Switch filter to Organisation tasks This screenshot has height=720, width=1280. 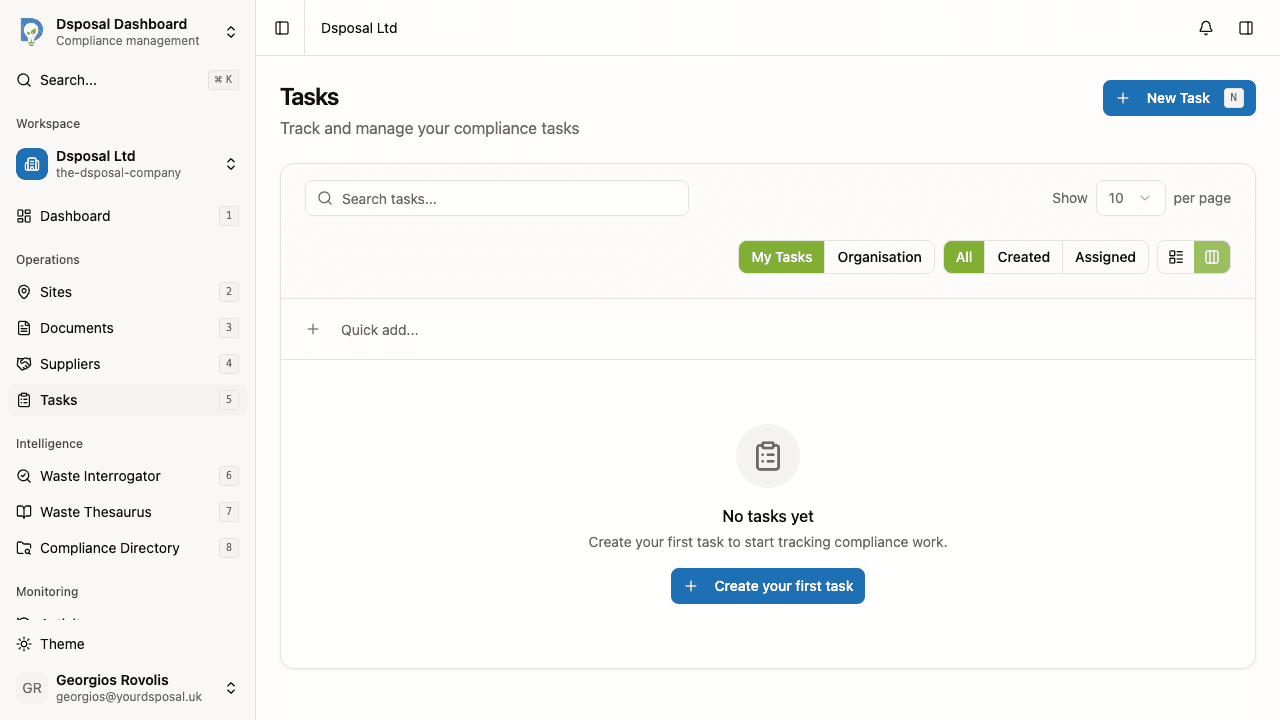879,257
